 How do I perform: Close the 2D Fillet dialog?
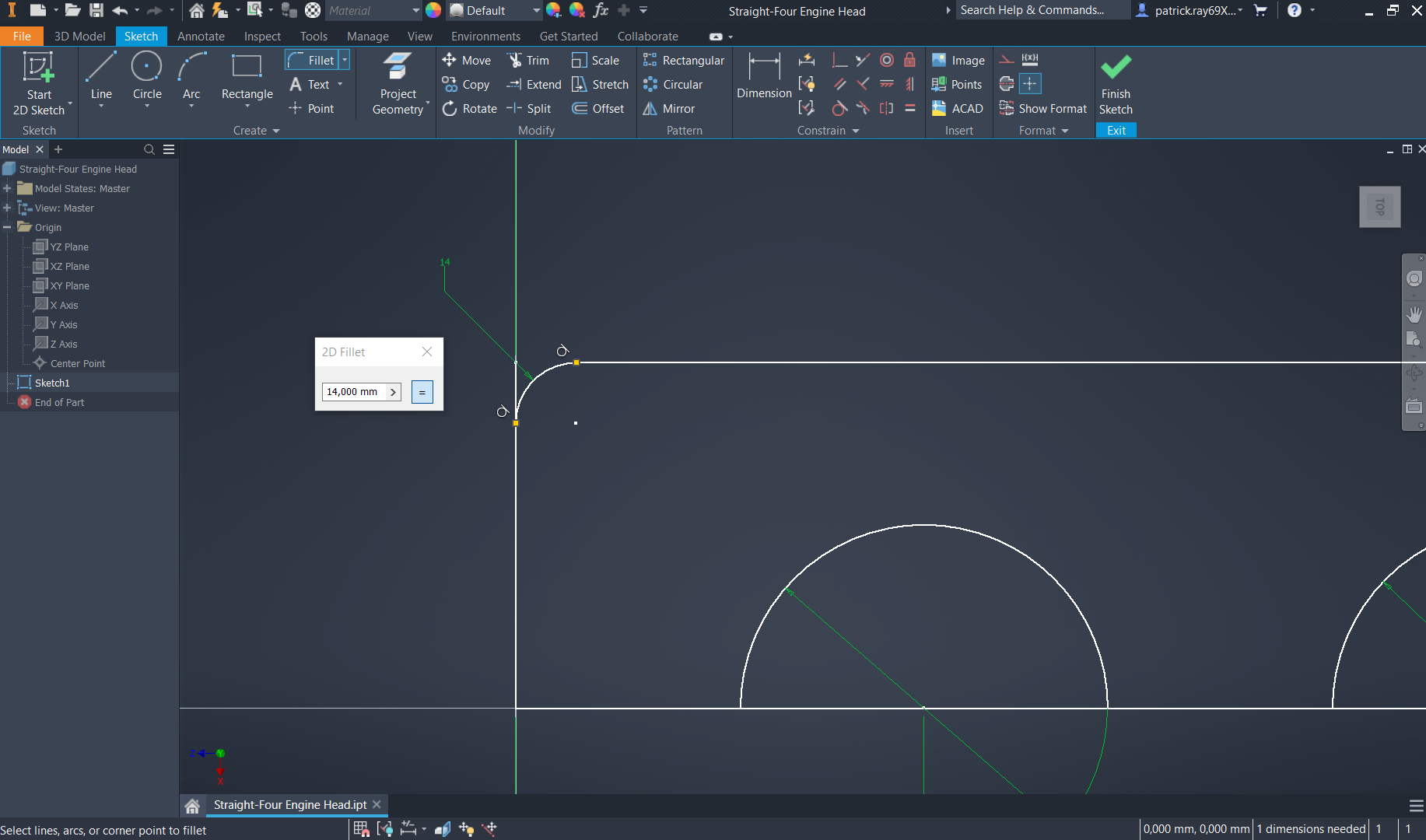click(x=427, y=352)
